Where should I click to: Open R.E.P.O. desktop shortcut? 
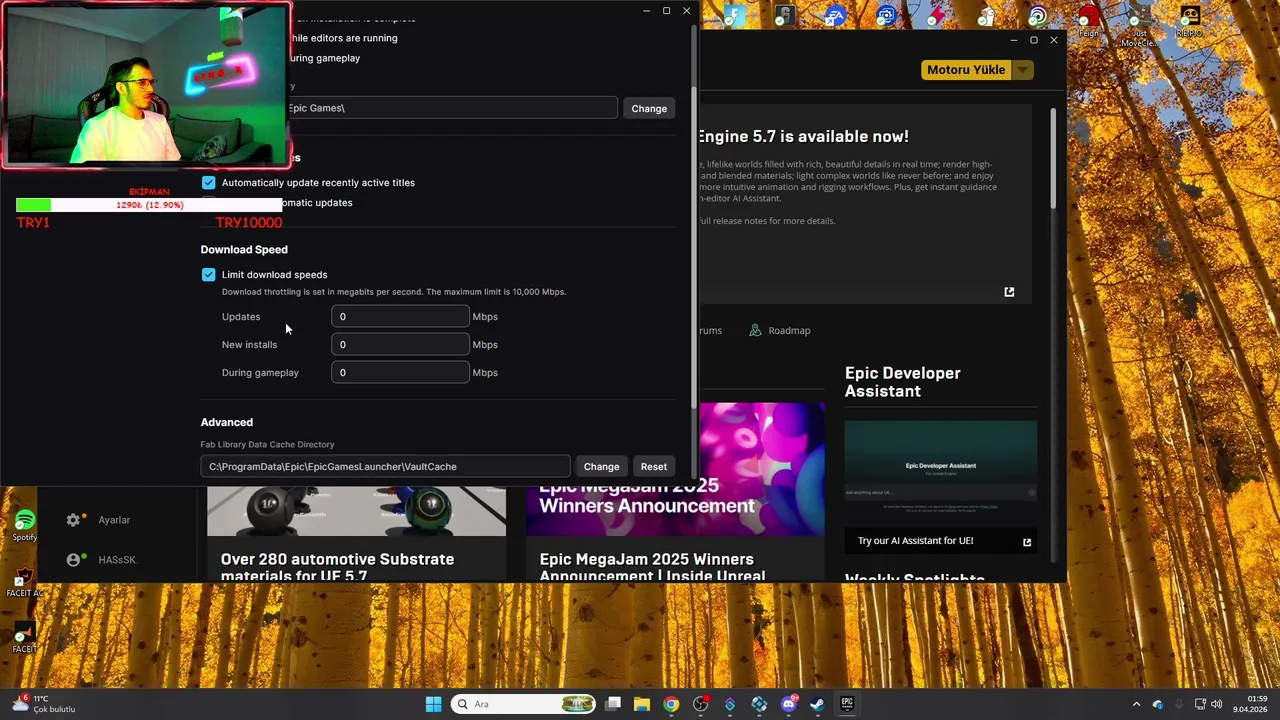point(1189,21)
